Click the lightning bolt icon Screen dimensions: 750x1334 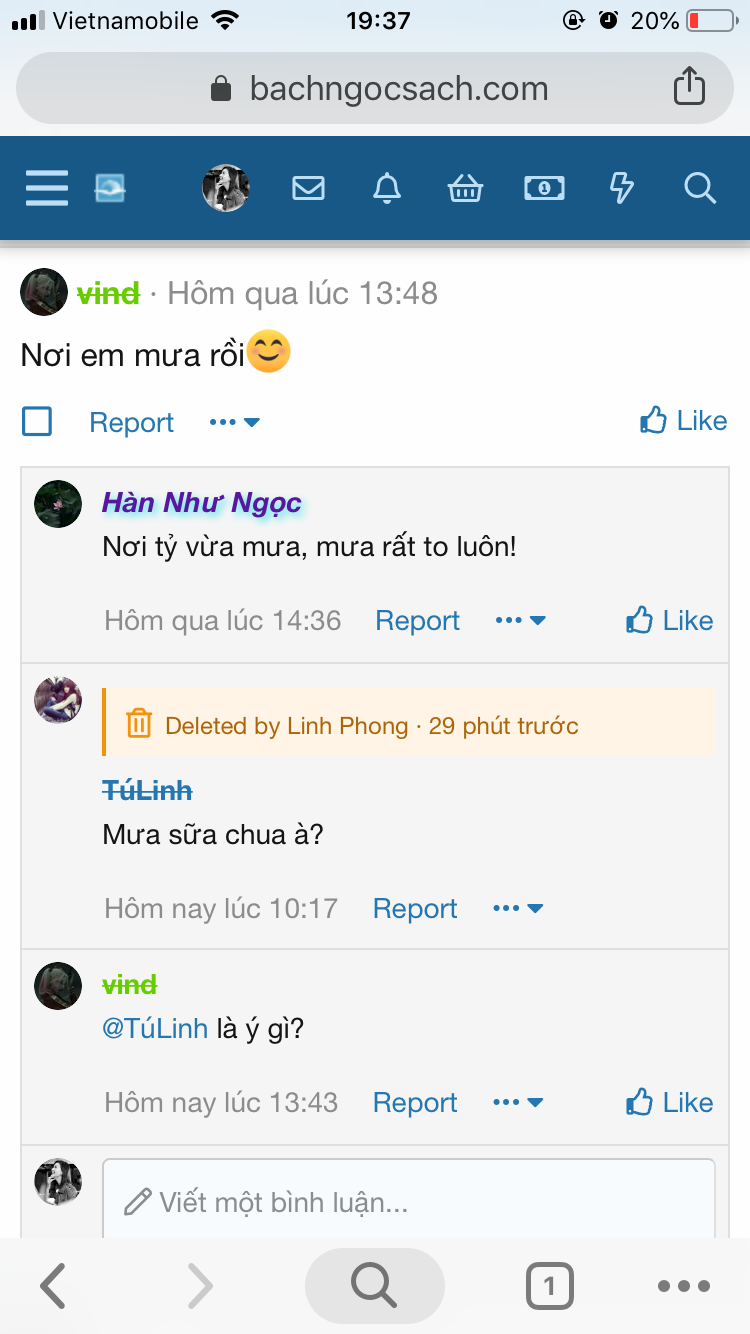622,188
